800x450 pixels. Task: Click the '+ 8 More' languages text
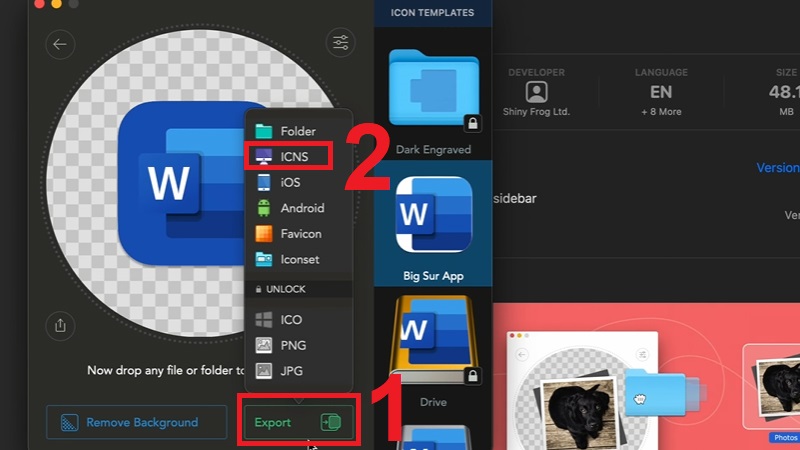pos(661,112)
